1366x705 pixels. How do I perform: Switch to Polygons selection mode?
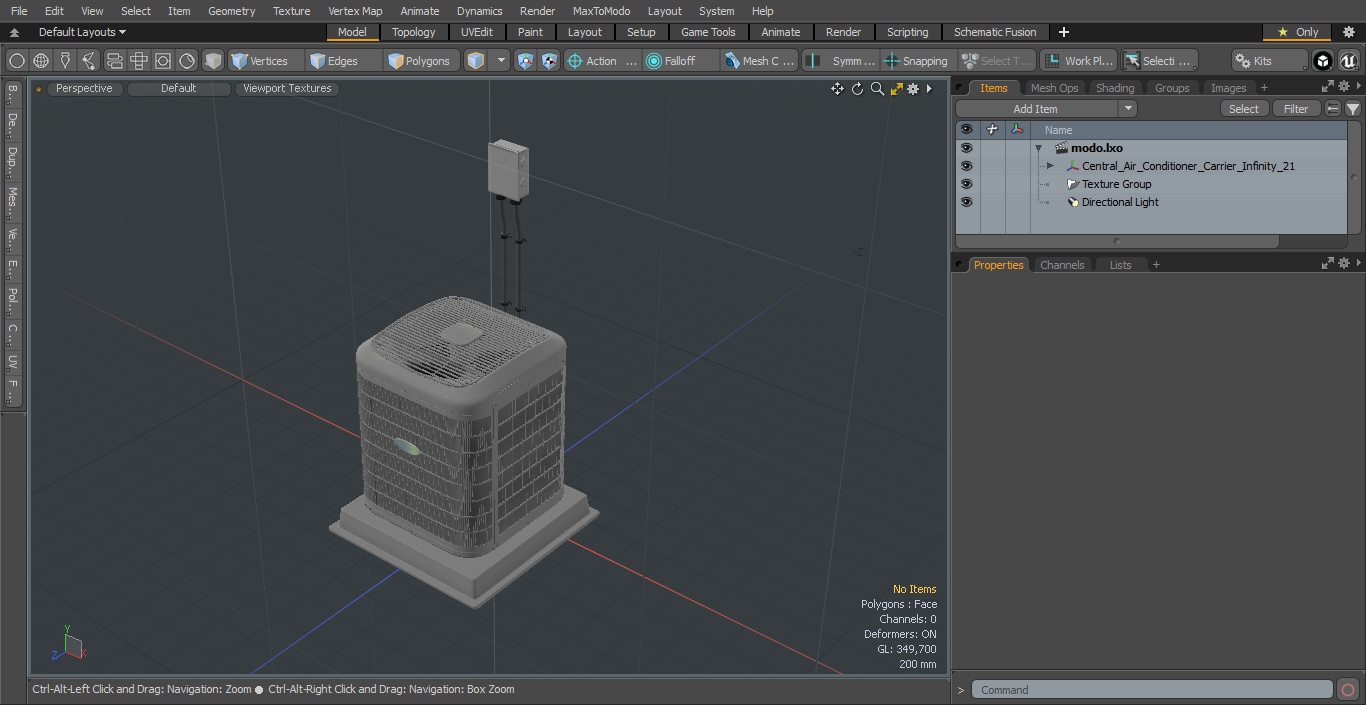coord(421,61)
